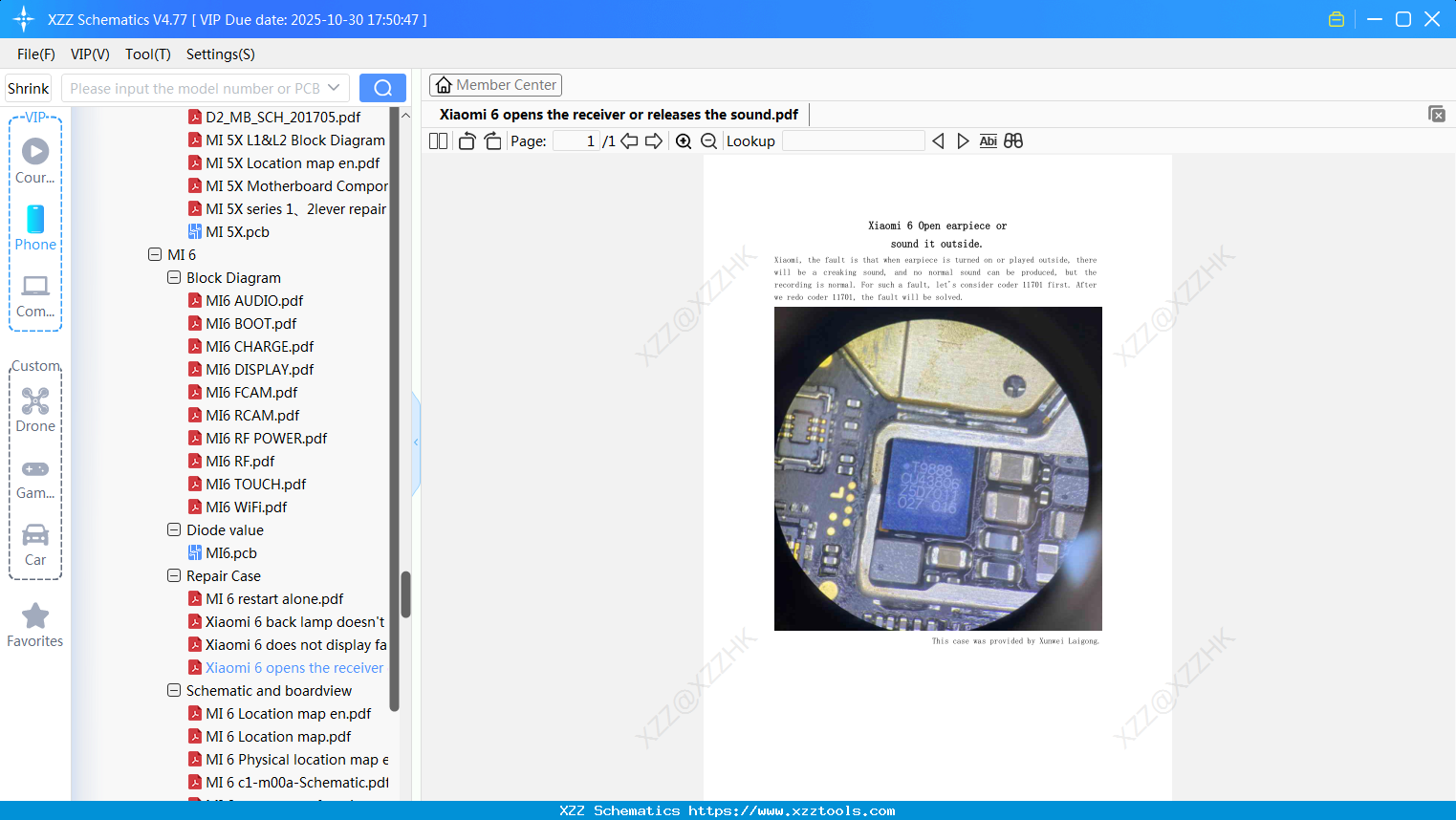This screenshot has width=1456, height=820.
Task: Find previous lookup result triangle
Action: [938, 141]
